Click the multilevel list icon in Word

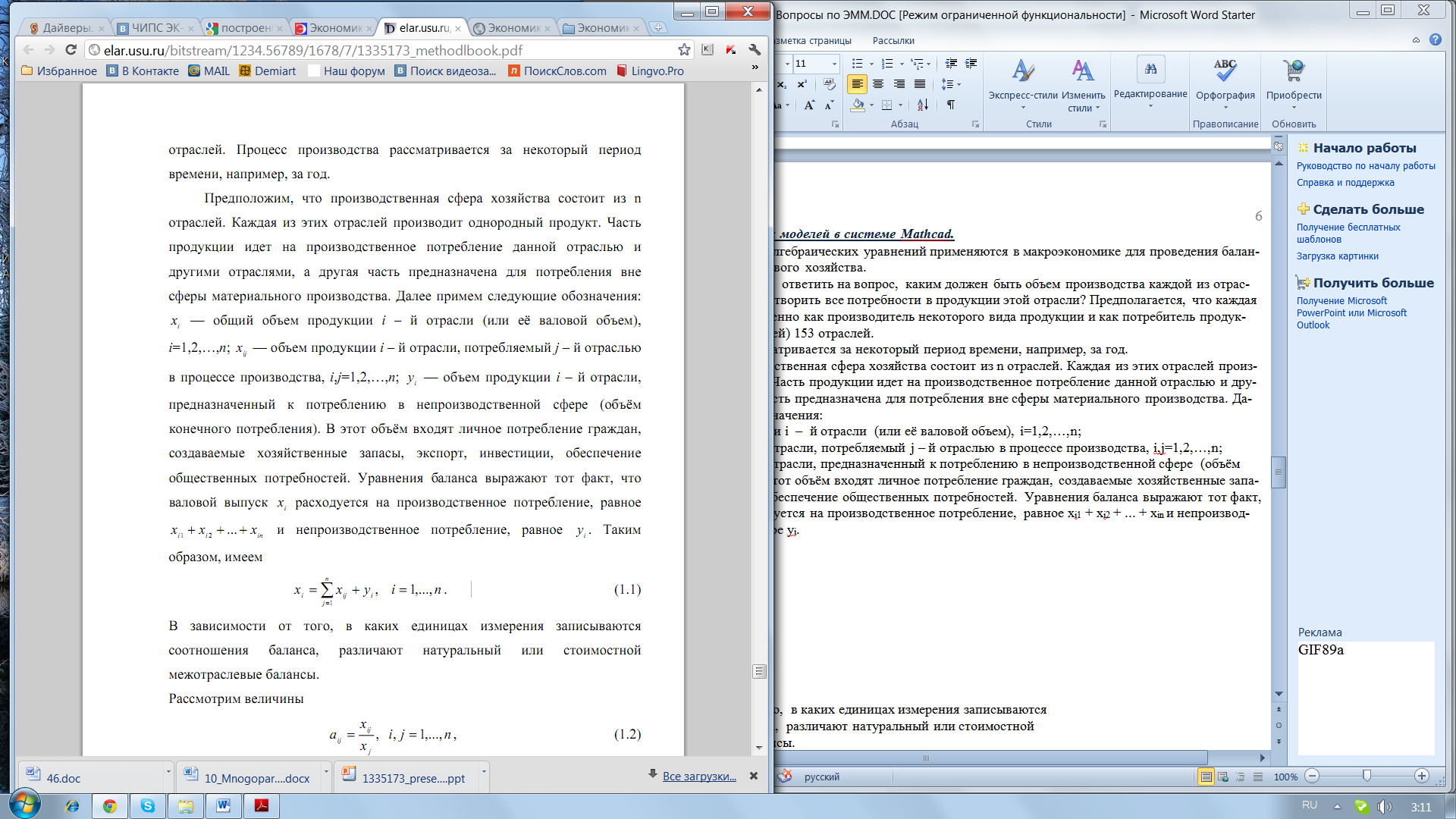pos(917,64)
